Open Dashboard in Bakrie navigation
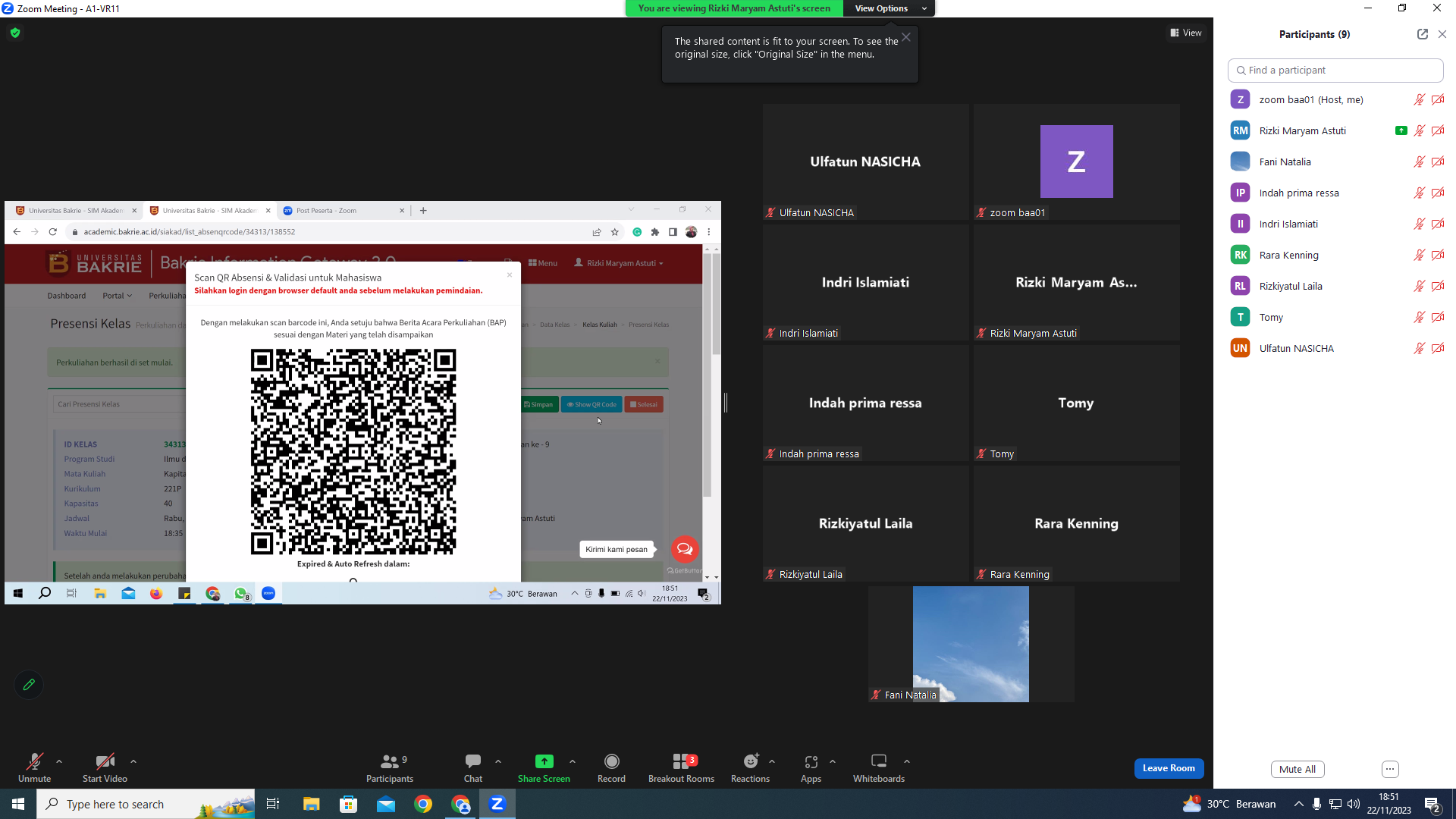The height and width of the screenshot is (819, 1456). point(67,296)
